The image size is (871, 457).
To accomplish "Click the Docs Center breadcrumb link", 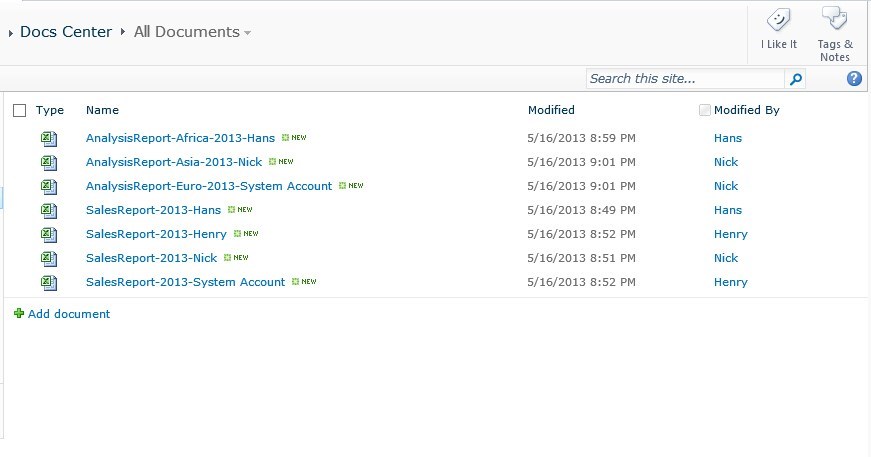I will pyautogui.click(x=66, y=32).
